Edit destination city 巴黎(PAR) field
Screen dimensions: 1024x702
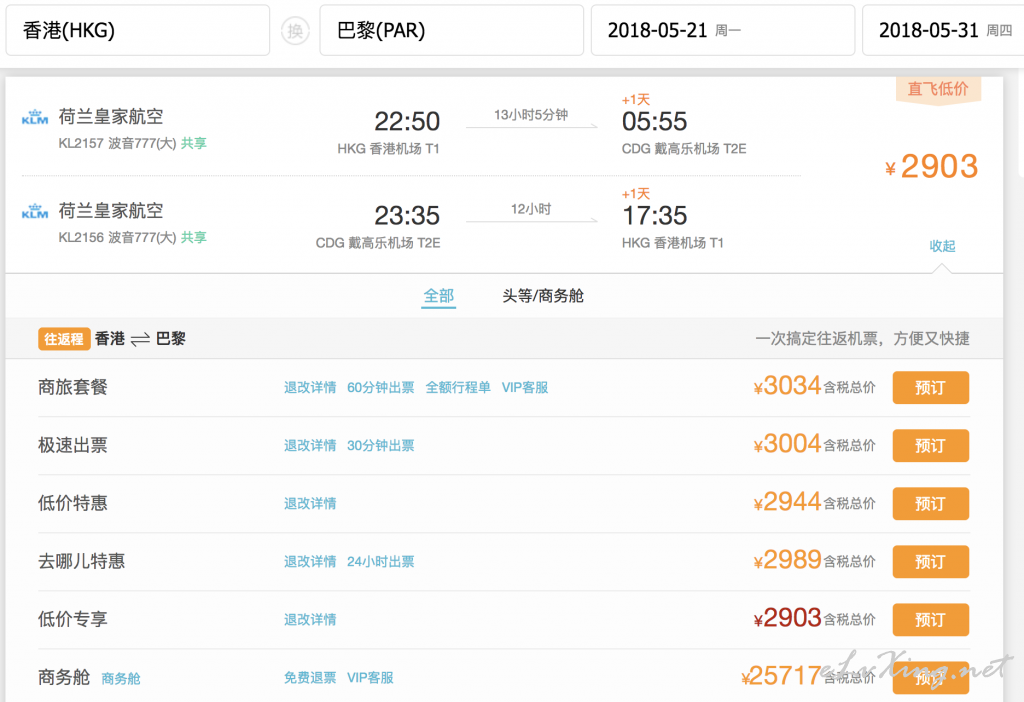[451, 31]
